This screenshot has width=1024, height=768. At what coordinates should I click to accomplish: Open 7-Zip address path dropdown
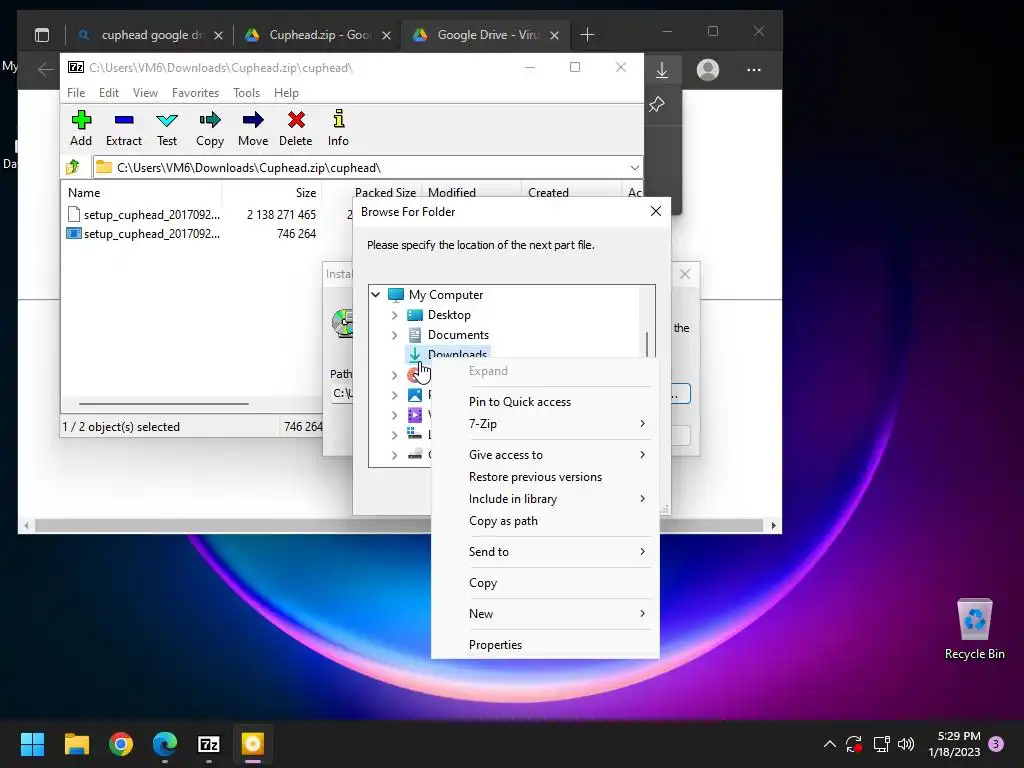coord(634,168)
